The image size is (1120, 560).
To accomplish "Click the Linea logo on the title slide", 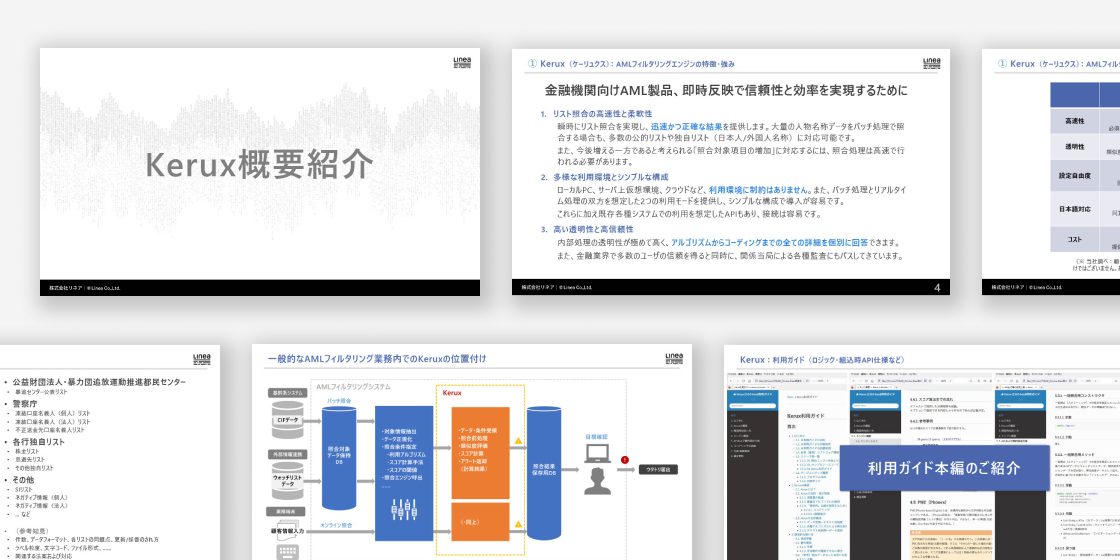I will [463, 63].
